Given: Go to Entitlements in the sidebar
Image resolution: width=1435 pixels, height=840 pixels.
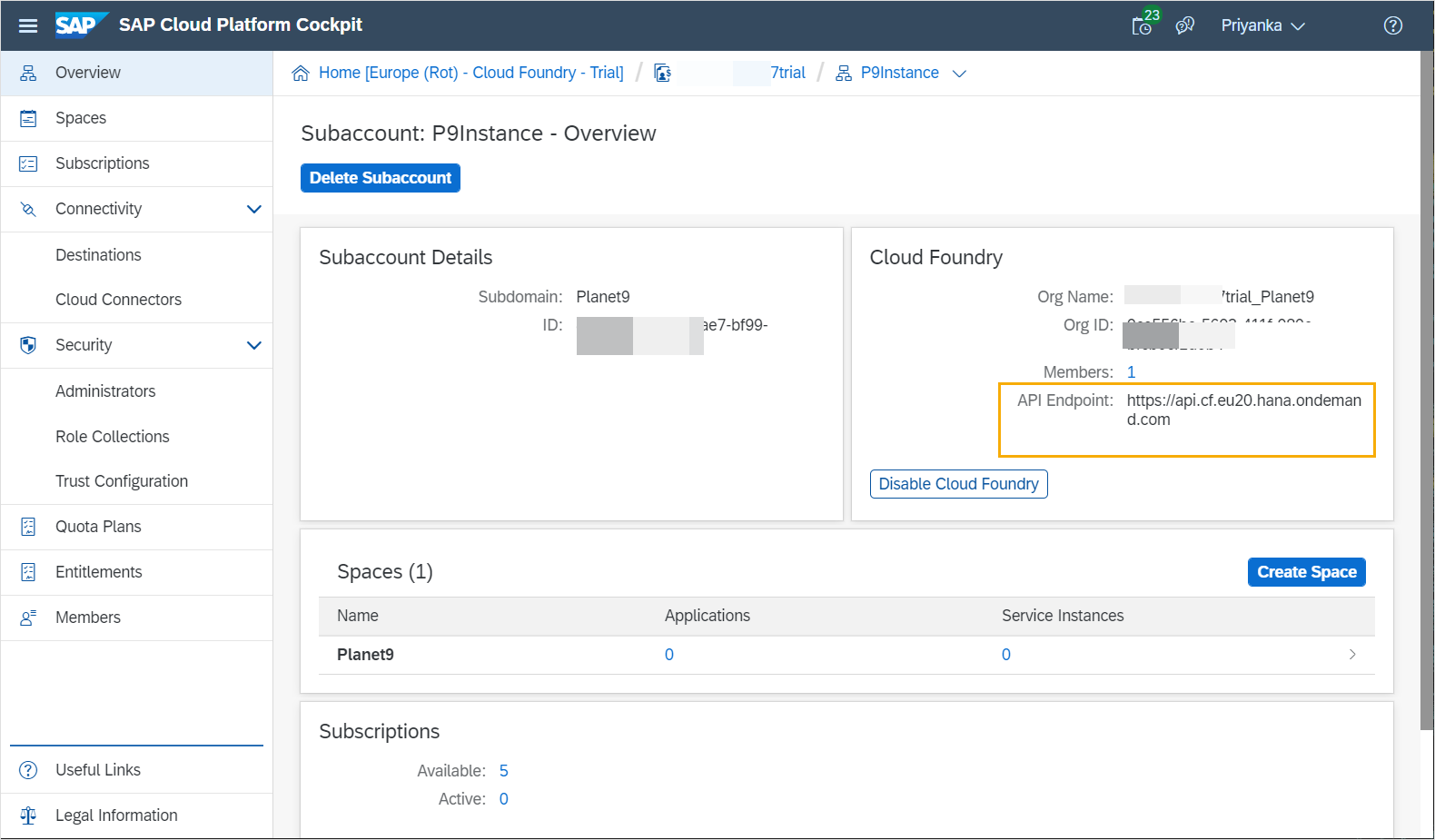Looking at the screenshot, I should [99, 572].
